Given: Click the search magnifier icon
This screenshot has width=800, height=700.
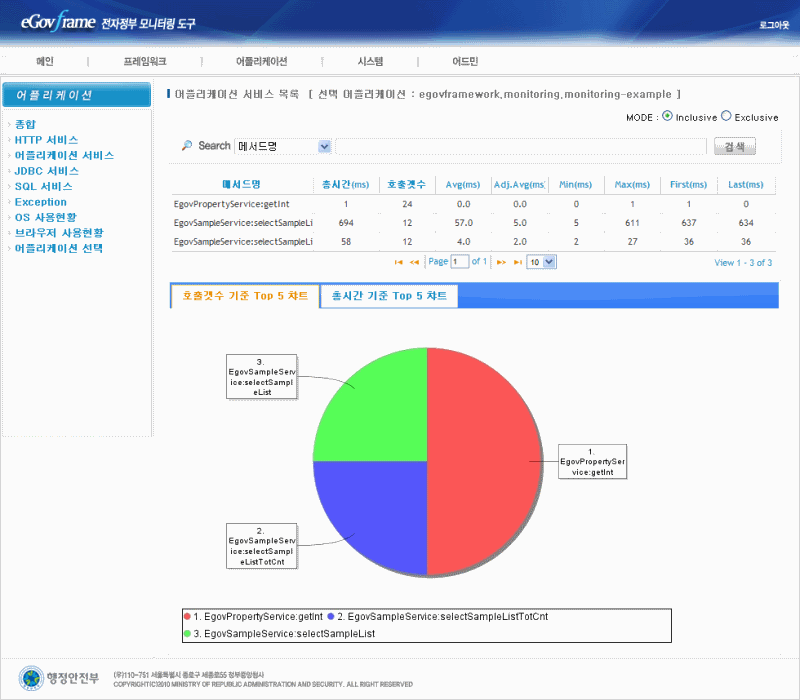Looking at the screenshot, I should coord(187,146).
